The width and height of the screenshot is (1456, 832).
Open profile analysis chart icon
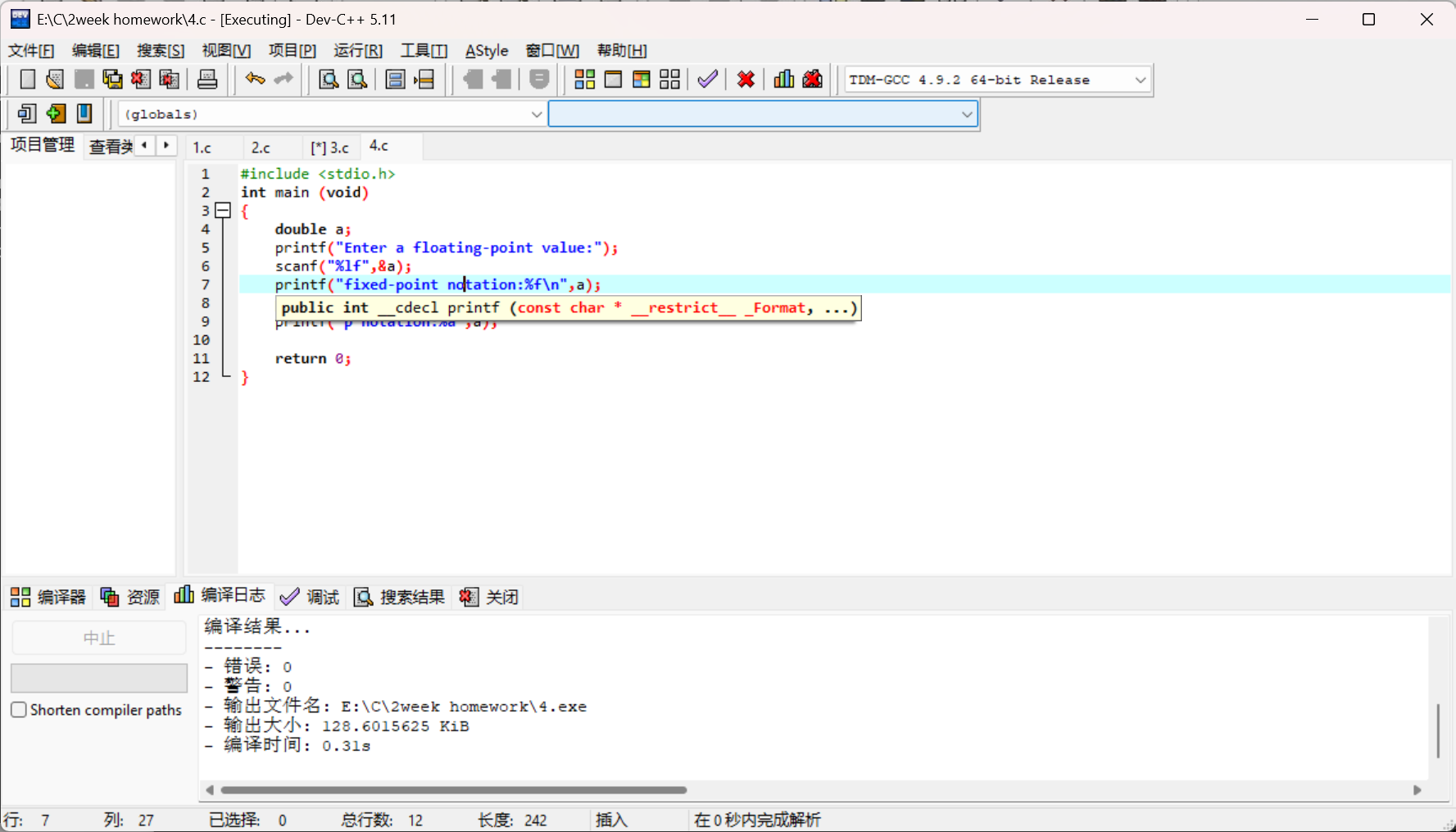(784, 80)
